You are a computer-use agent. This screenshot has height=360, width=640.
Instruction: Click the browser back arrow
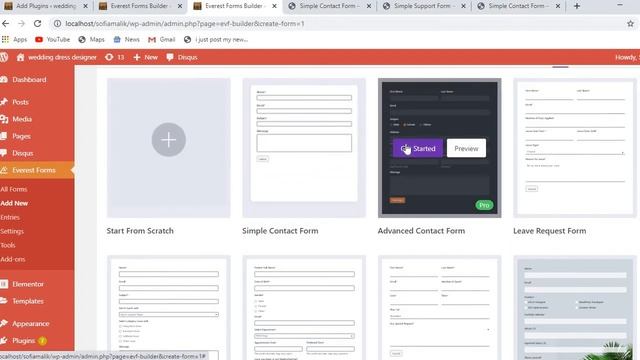coord(6,24)
